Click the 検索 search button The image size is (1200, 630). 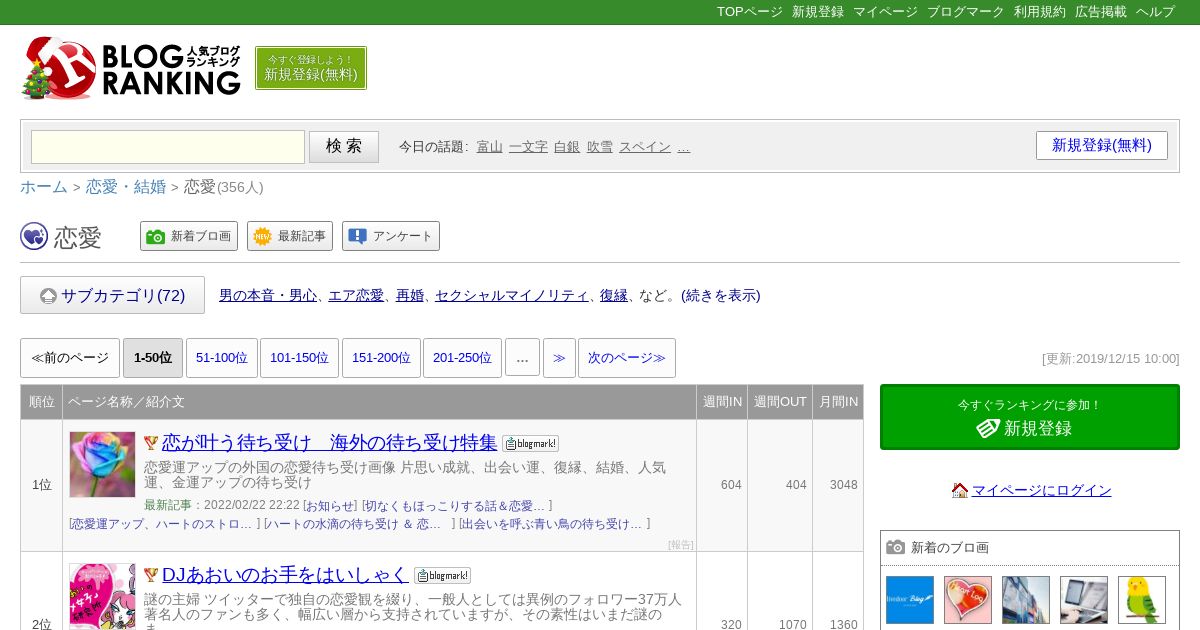[344, 147]
